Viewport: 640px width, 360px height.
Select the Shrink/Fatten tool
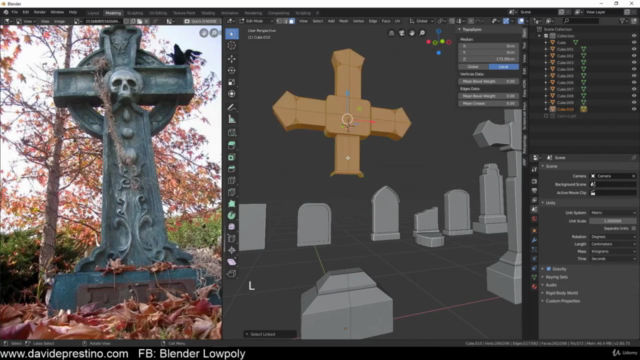[231, 250]
